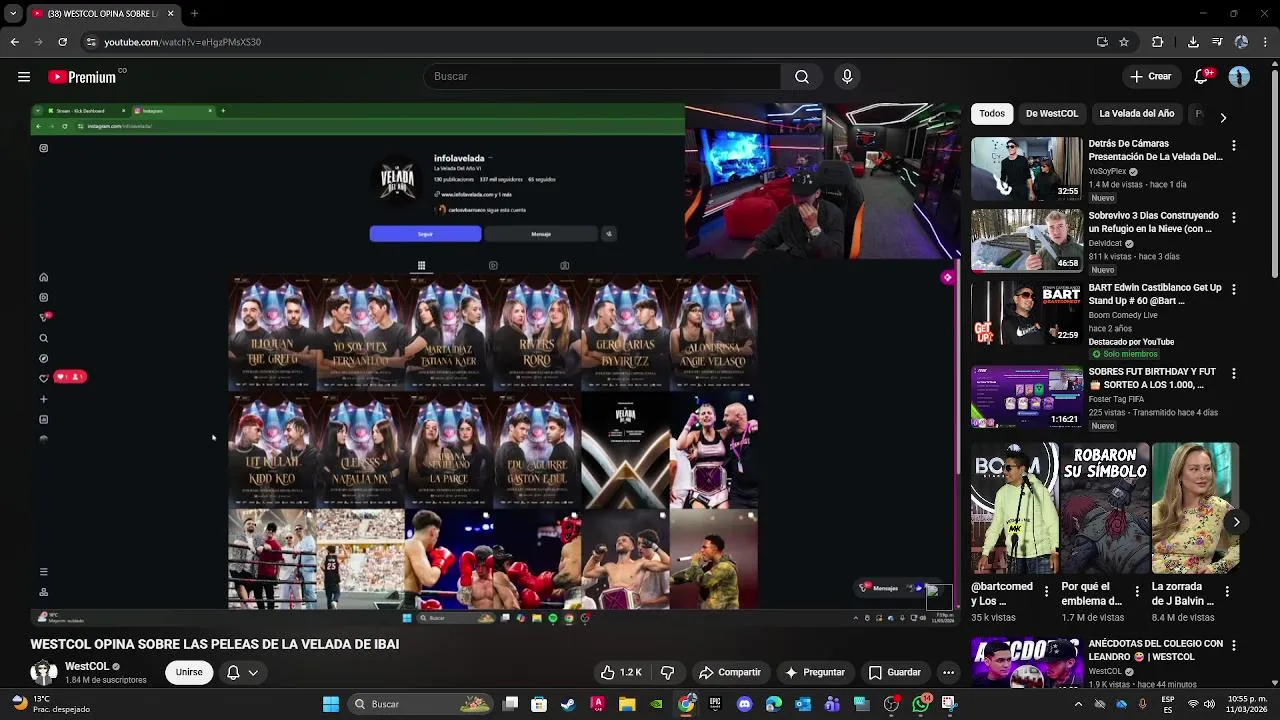Open the WestCOL channel avatar under the video
The image size is (1280, 720).
click(44, 672)
